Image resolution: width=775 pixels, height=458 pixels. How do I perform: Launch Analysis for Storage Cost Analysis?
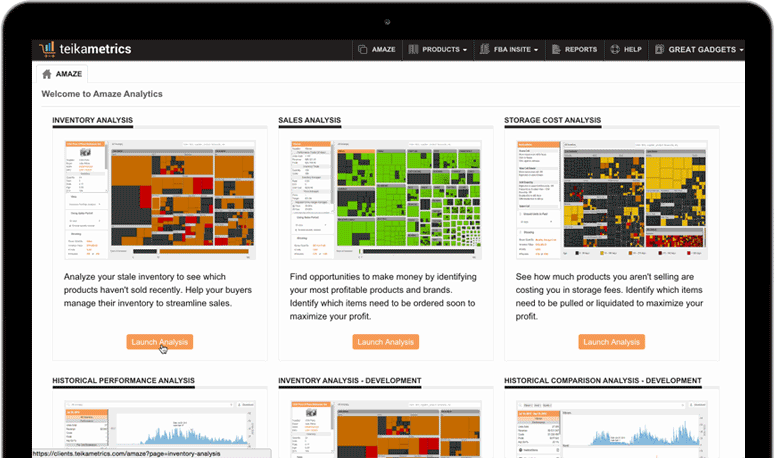coord(611,342)
